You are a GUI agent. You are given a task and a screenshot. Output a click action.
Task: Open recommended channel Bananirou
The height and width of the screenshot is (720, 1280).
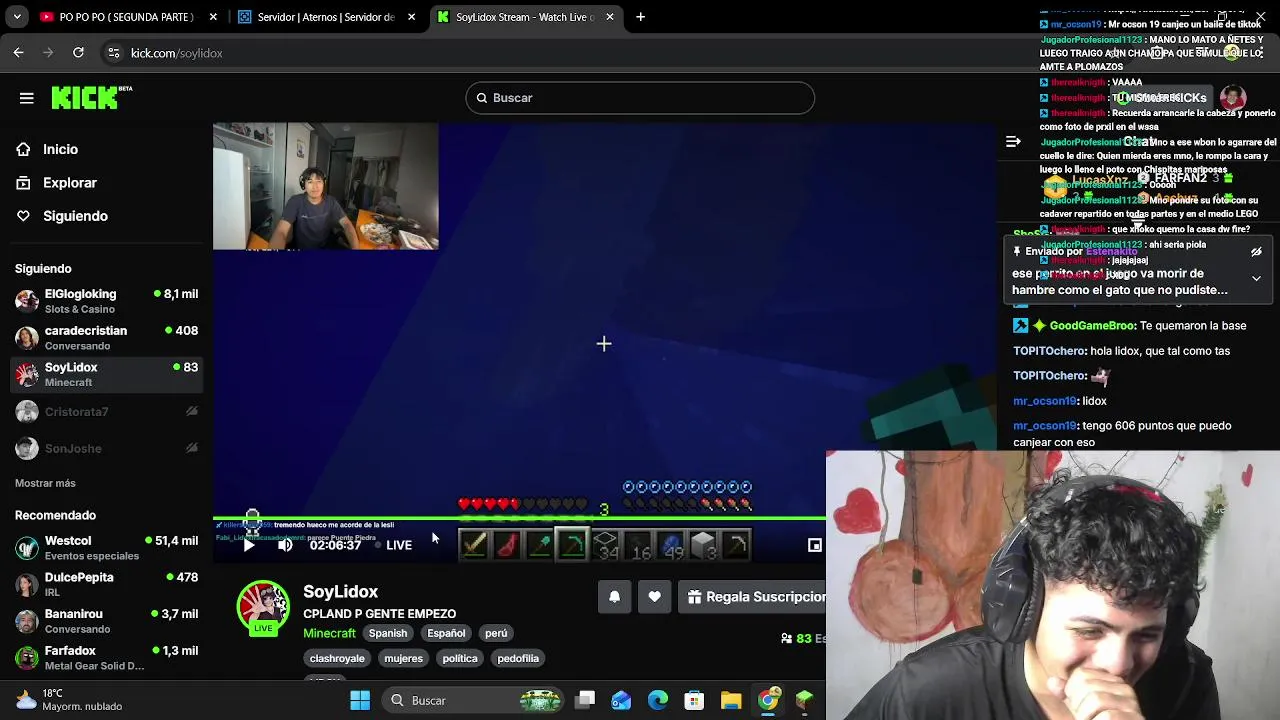pos(106,621)
